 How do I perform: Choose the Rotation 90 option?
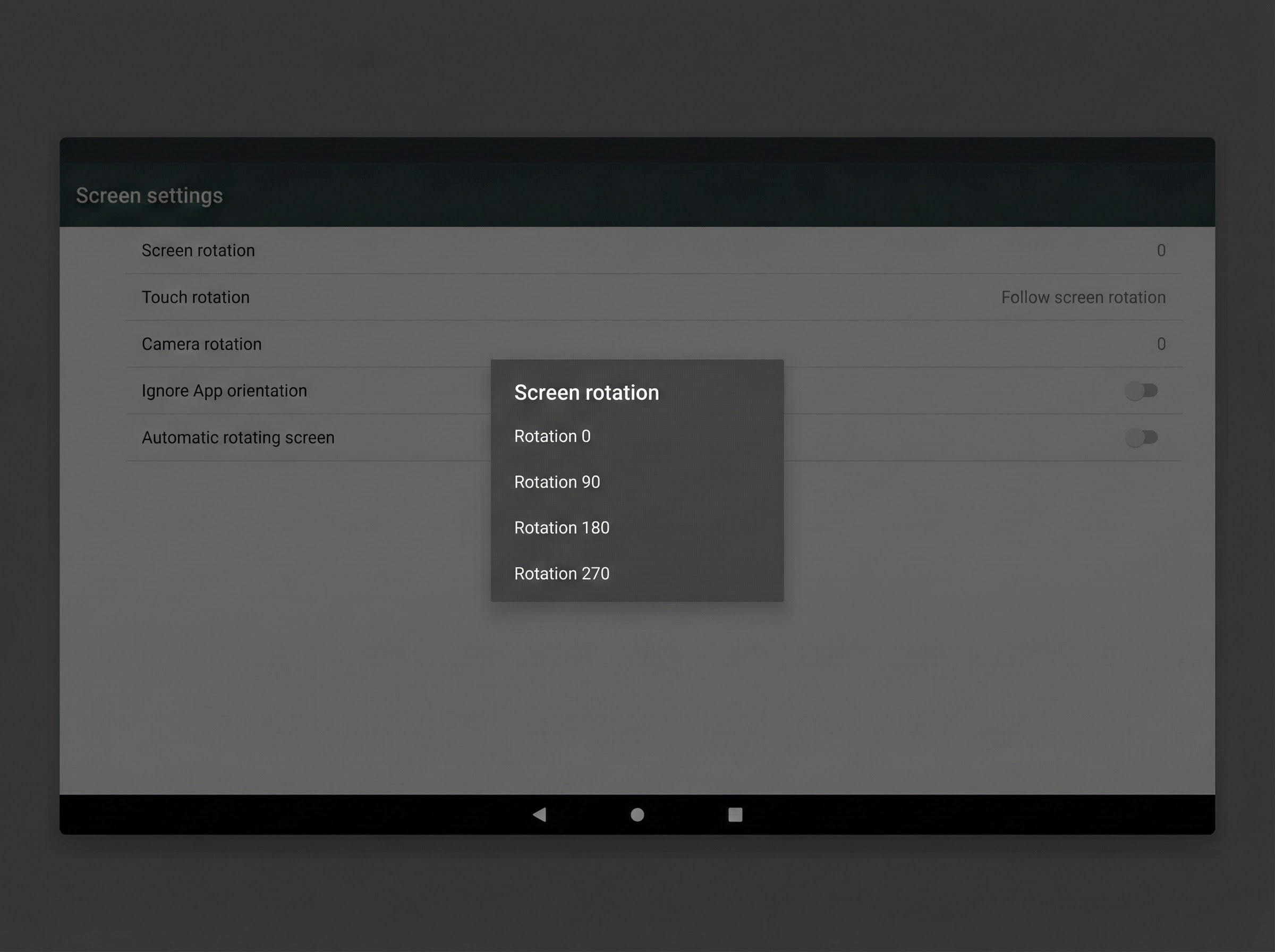pos(557,482)
